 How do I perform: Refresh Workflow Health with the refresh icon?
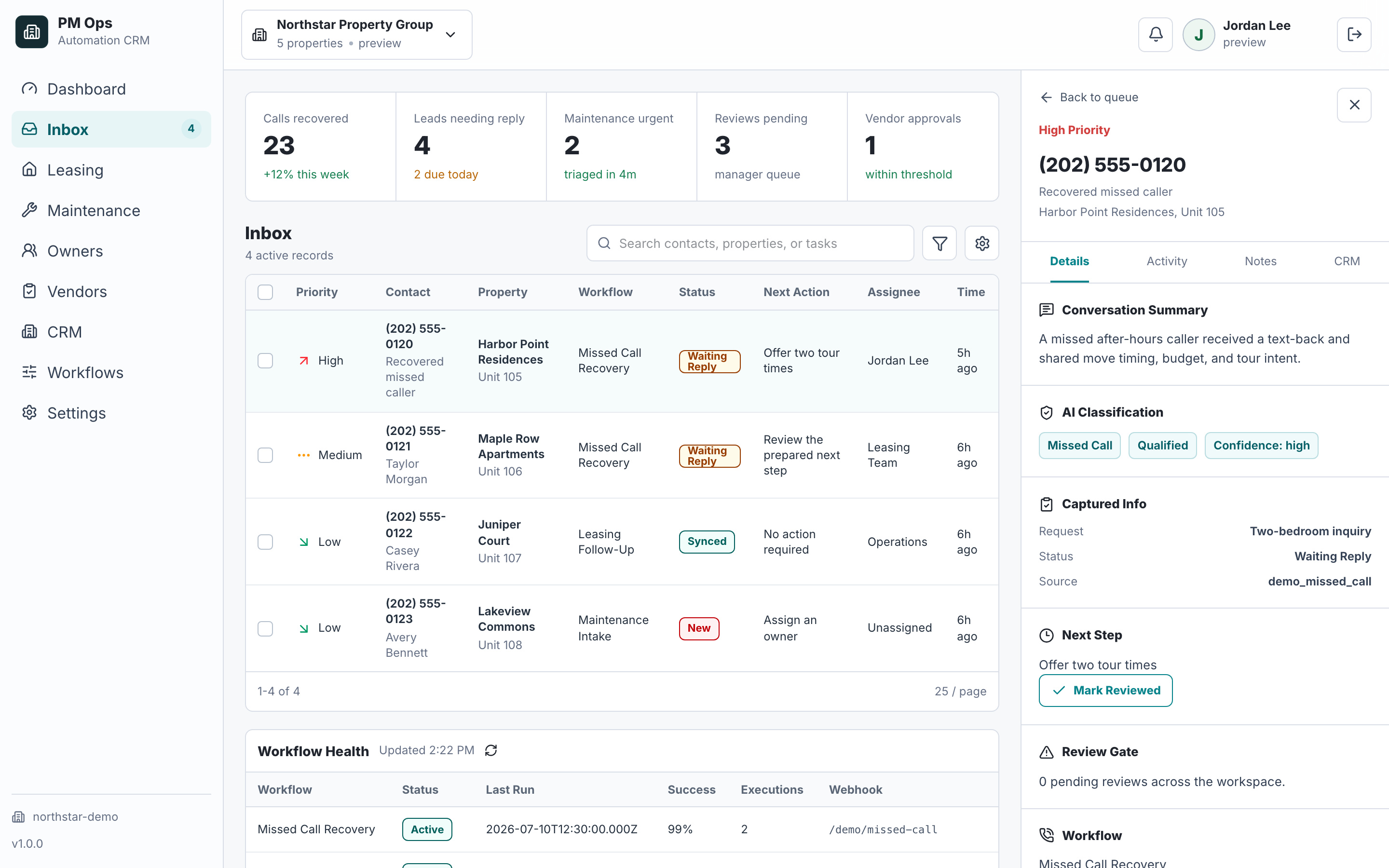click(491, 750)
